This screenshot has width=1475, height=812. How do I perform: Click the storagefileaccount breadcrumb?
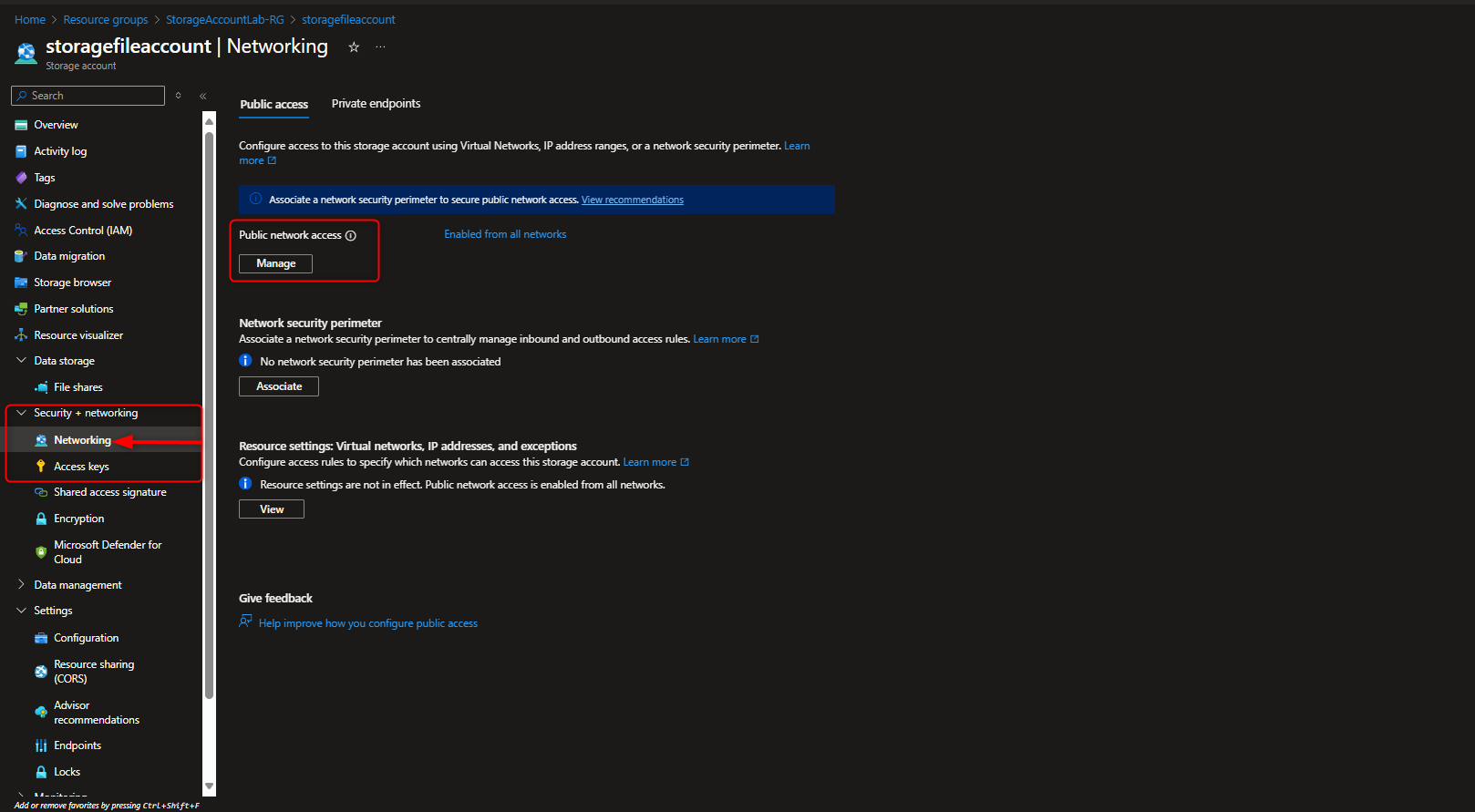[x=348, y=20]
